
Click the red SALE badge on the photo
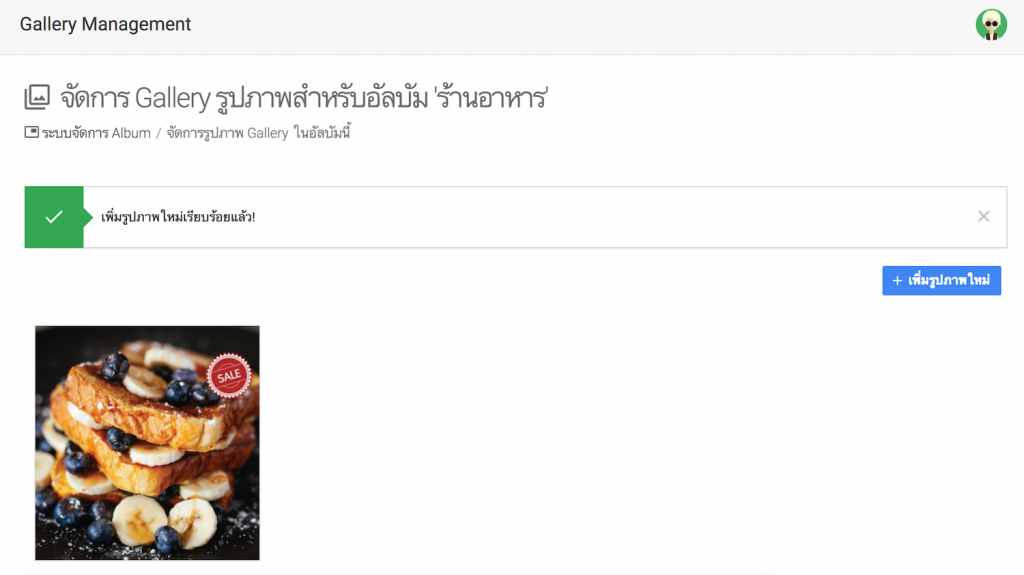click(x=229, y=375)
